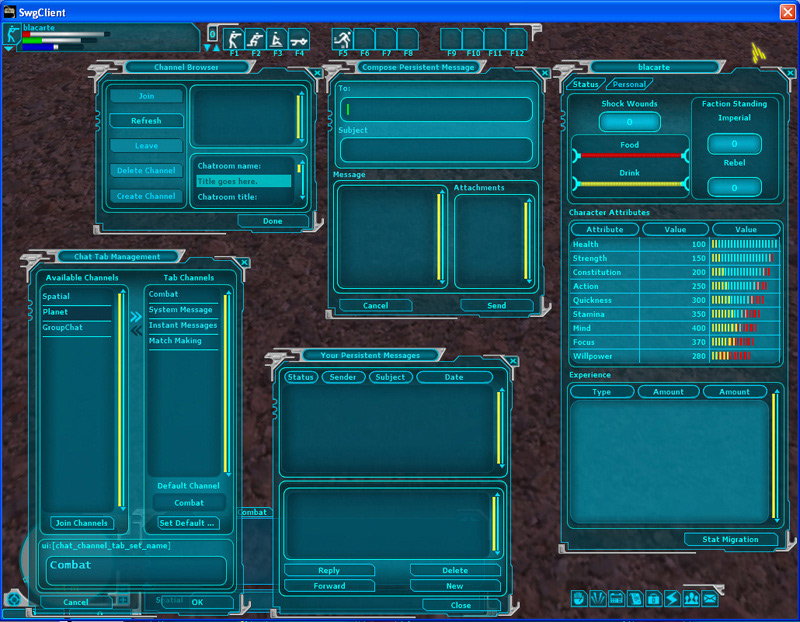The height and width of the screenshot is (622, 800).
Task: Click the << arrows to remove a tab channel
Action: 136,331
